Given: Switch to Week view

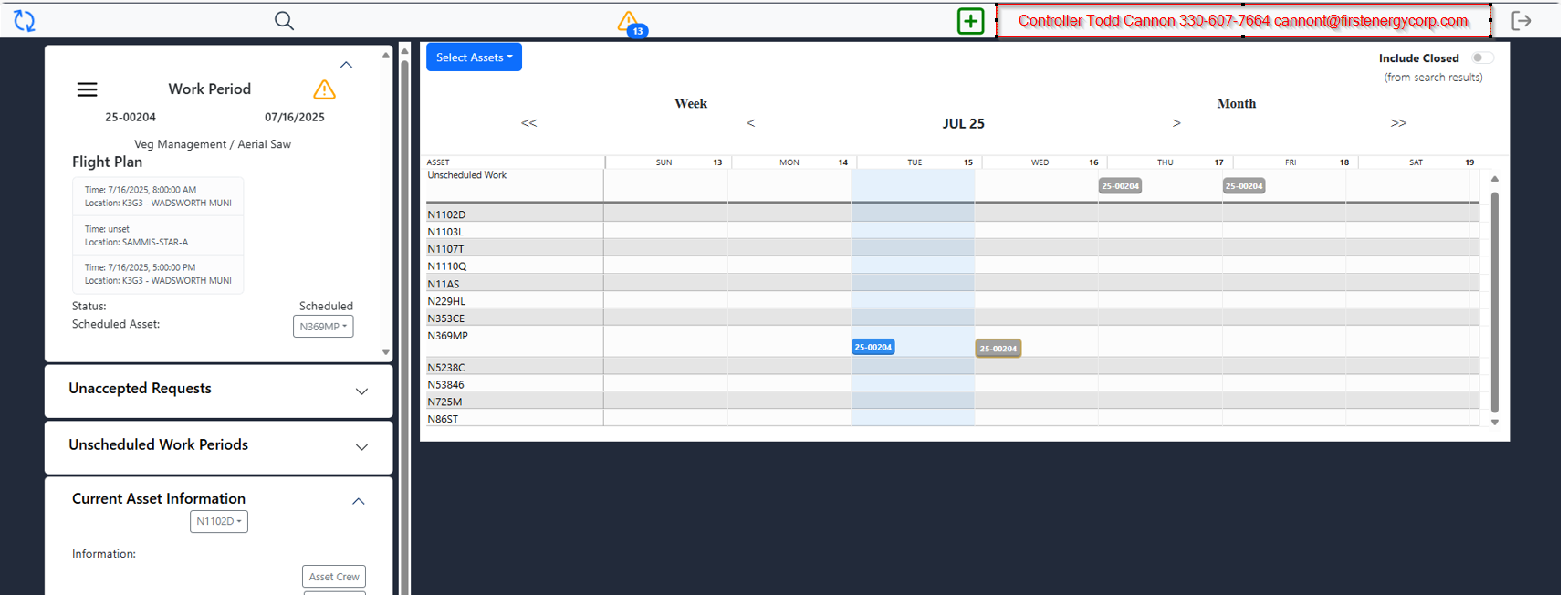Looking at the screenshot, I should pyautogui.click(x=691, y=104).
